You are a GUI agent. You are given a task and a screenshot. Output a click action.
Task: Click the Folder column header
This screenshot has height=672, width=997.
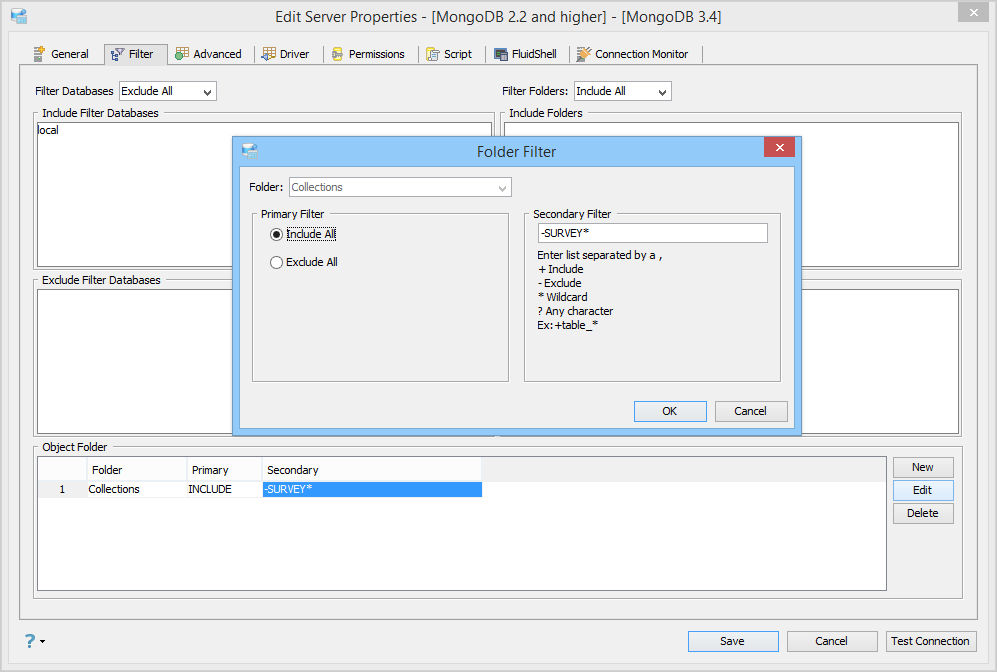tap(137, 470)
